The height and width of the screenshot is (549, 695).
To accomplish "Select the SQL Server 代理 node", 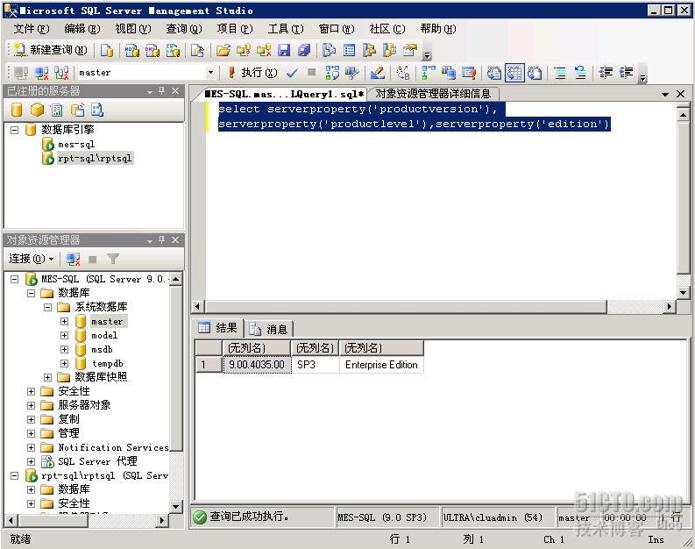I will [x=98, y=461].
